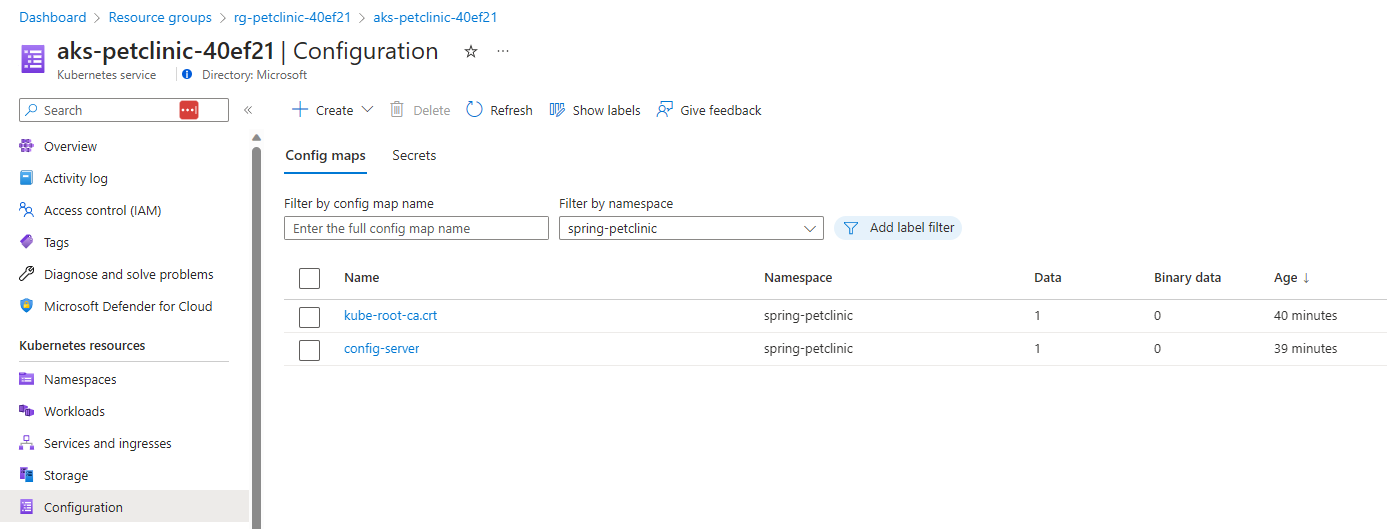This screenshot has width=1387, height=529.
Task: Click the red extension badge in search box
Action: pyautogui.click(x=189, y=110)
